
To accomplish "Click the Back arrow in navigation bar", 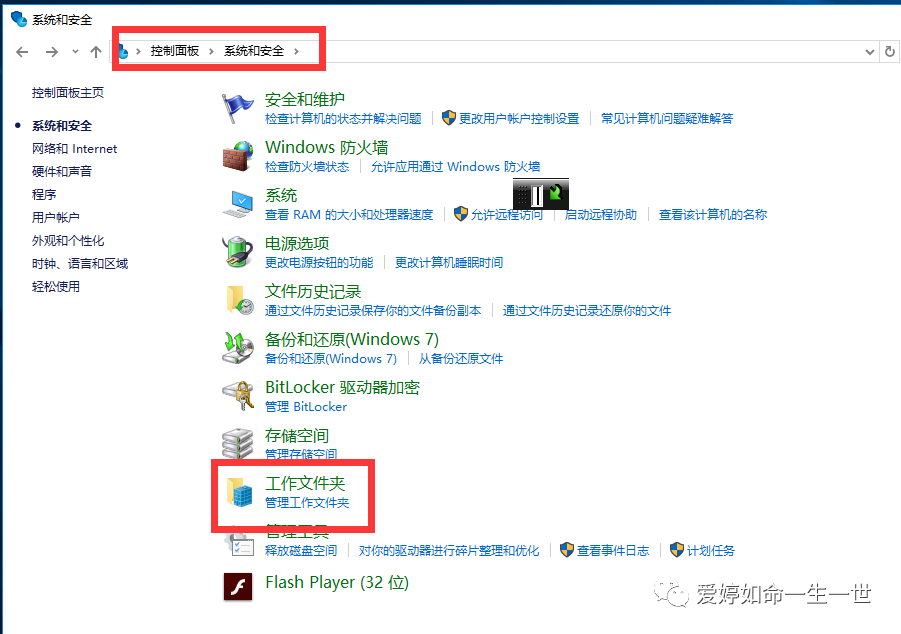I will (x=22, y=52).
